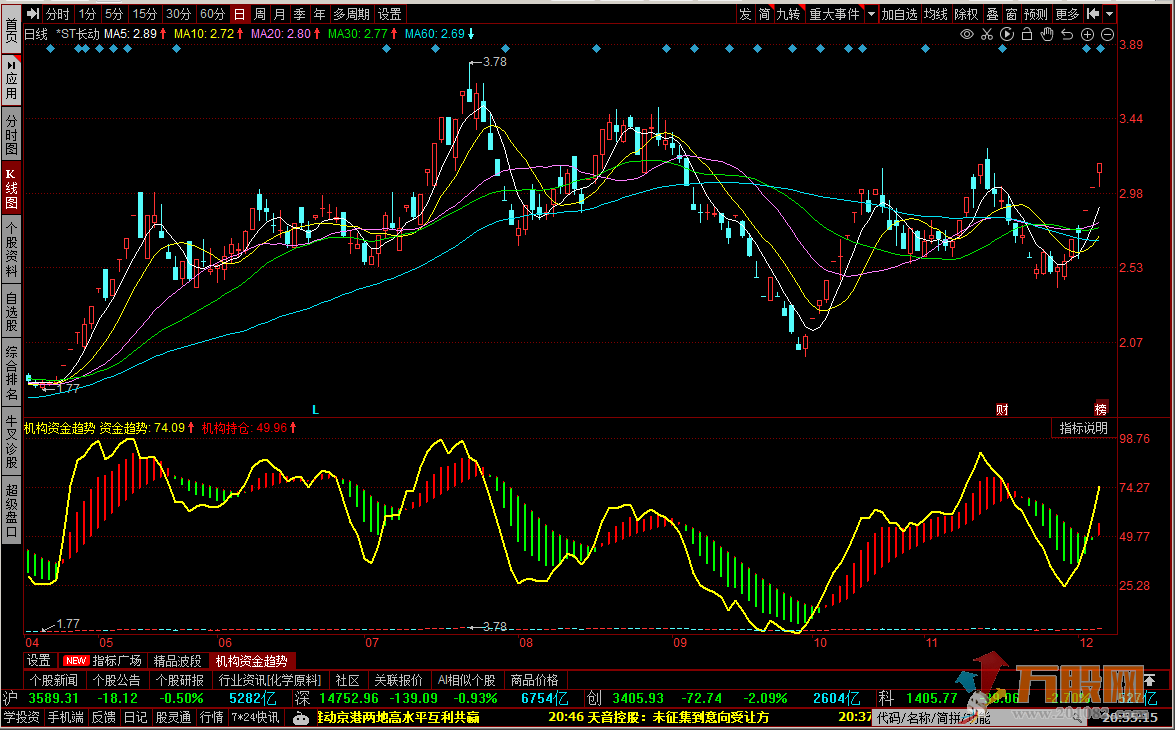Click the 叠 overlay button
This screenshot has width=1175, height=730.
pos(992,13)
